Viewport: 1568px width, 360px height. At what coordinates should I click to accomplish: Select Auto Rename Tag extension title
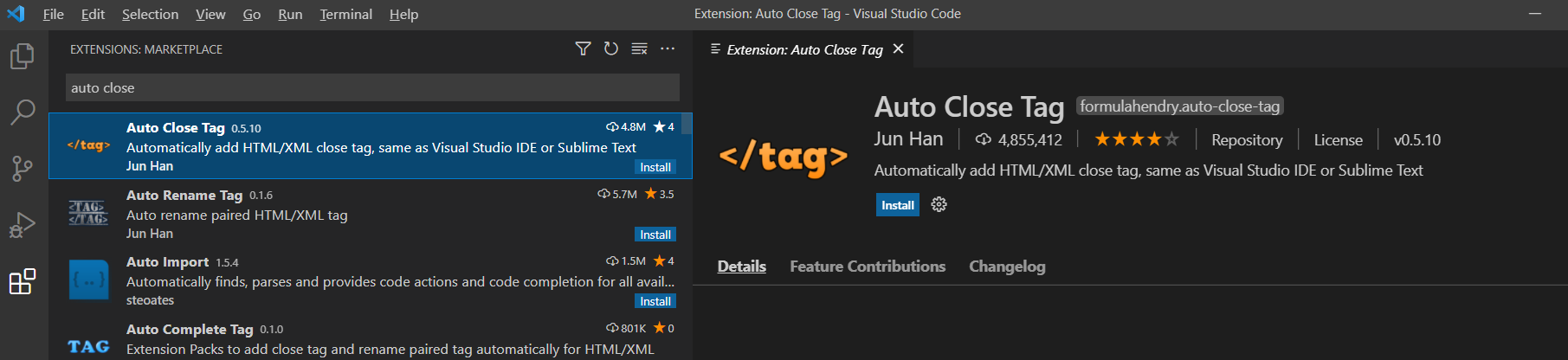(184, 195)
